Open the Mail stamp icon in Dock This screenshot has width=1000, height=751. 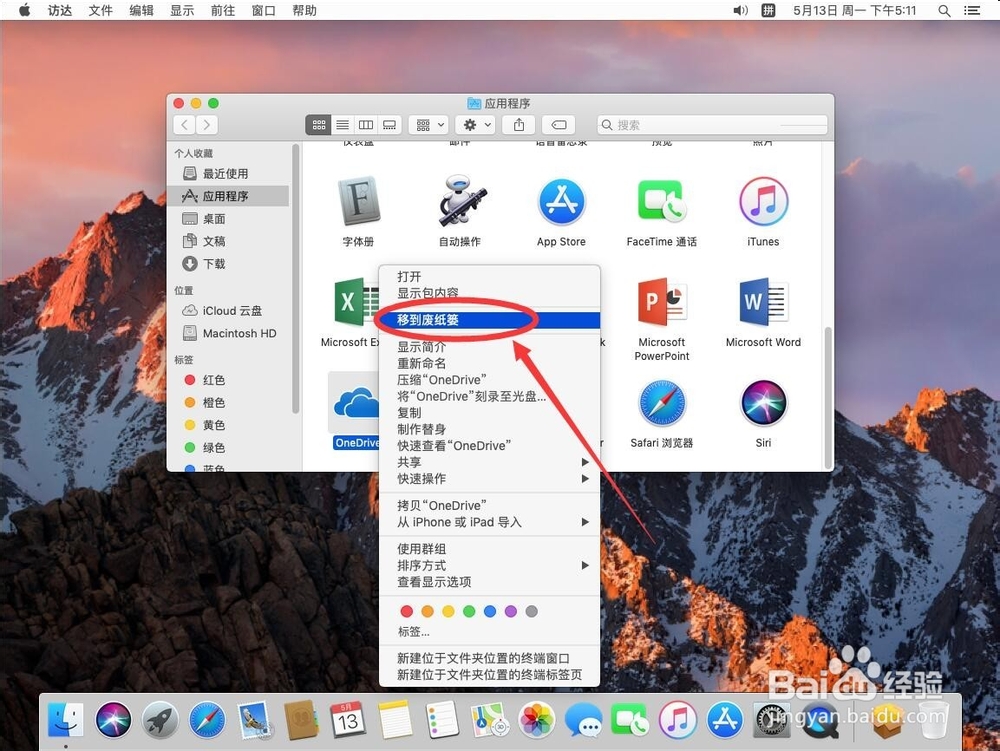tap(254, 720)
